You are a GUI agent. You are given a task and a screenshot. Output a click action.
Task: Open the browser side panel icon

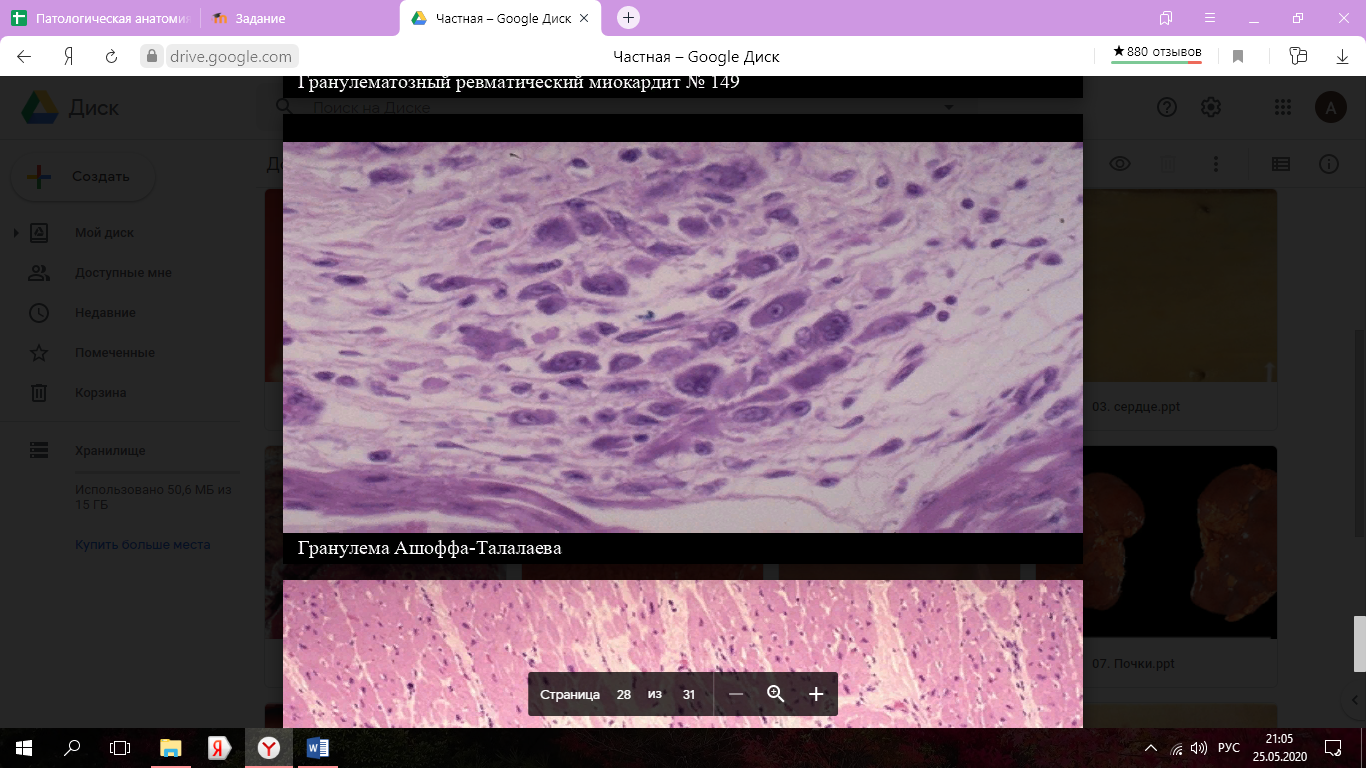(x=1165, y=18)
